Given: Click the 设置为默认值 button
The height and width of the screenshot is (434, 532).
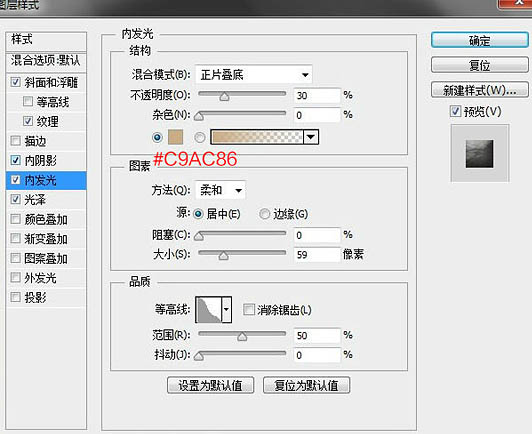Looking at the screenshot, I should [210, 385].
